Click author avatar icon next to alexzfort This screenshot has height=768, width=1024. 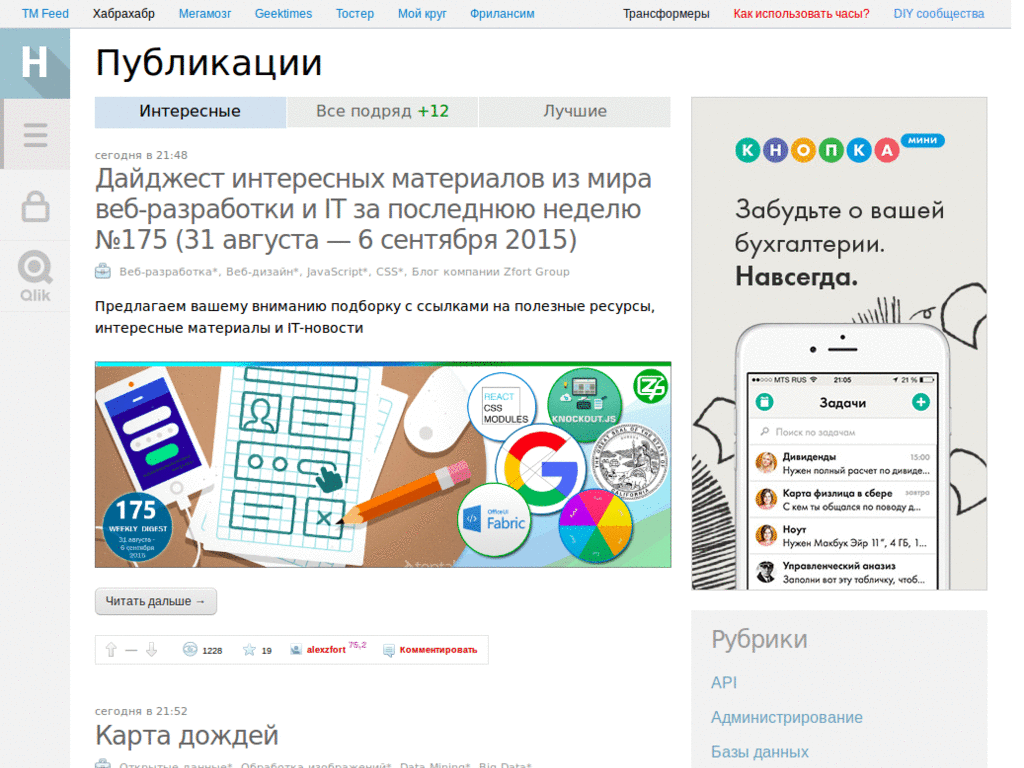click(x=296, y=650)
